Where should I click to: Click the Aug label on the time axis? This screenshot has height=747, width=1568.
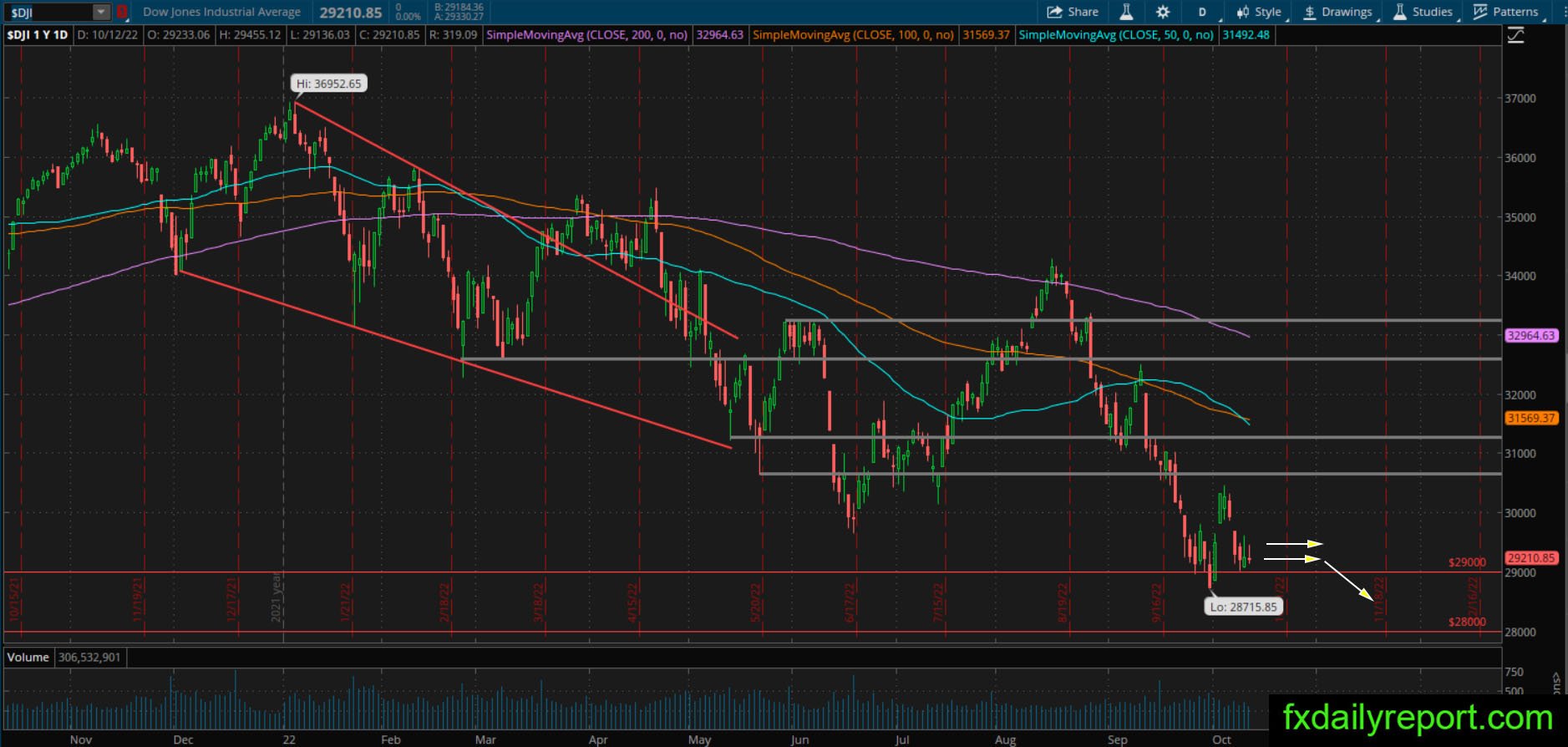pyautogui.click(x=1006, y=739)
